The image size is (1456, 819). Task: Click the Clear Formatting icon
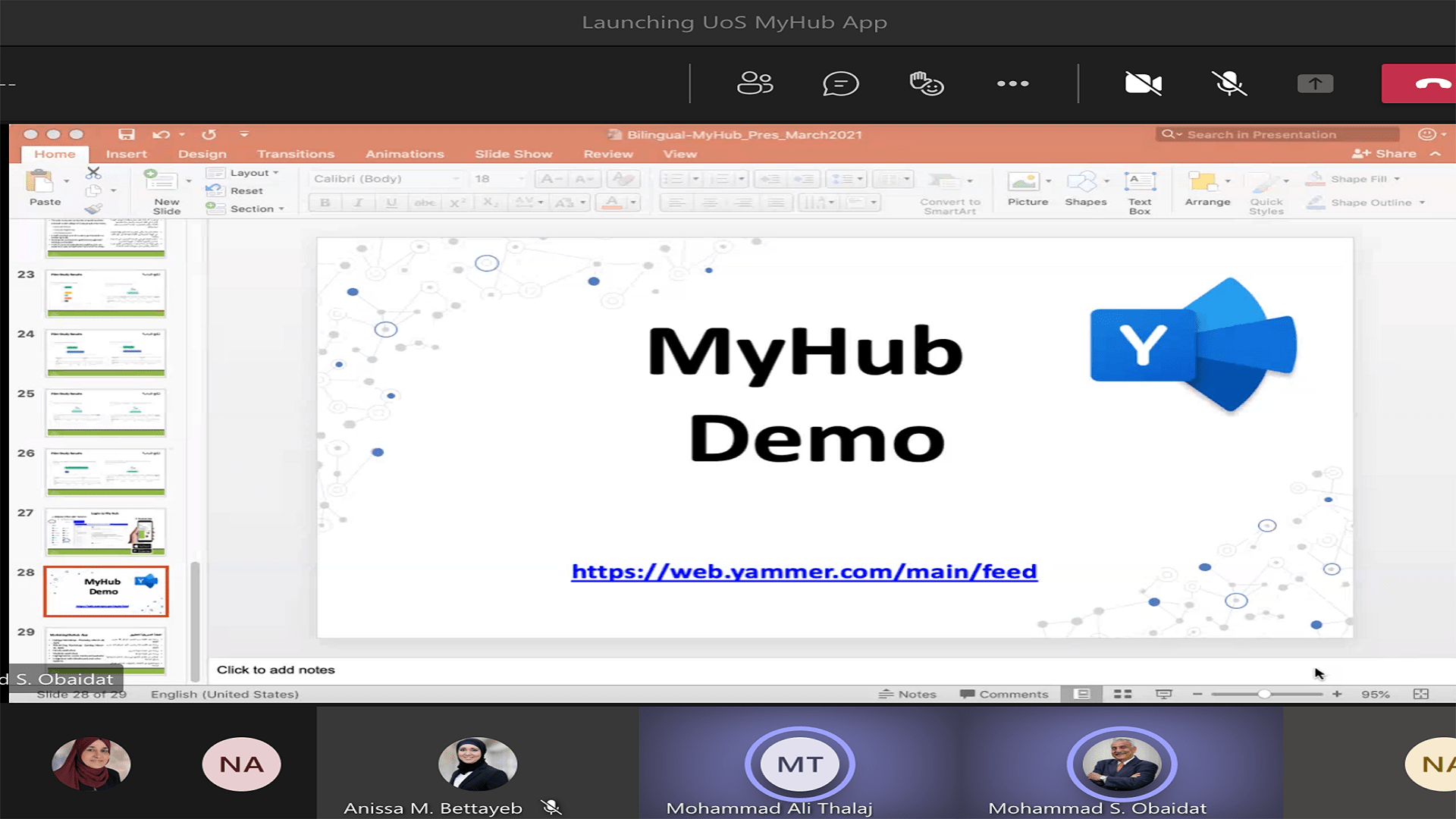tap(623, 179)
